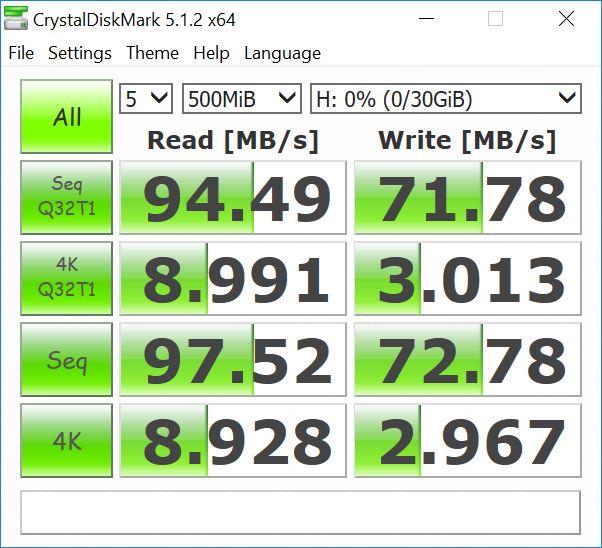Open the test count dropdown showing 5
602x548 pixels.
[x=146, y=98]
